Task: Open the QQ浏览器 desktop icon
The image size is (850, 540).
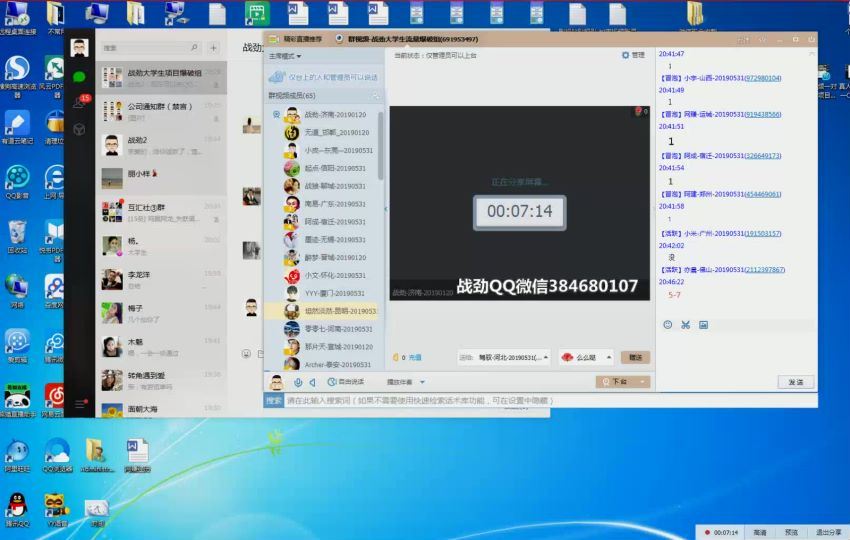Action: coord(57,454)
